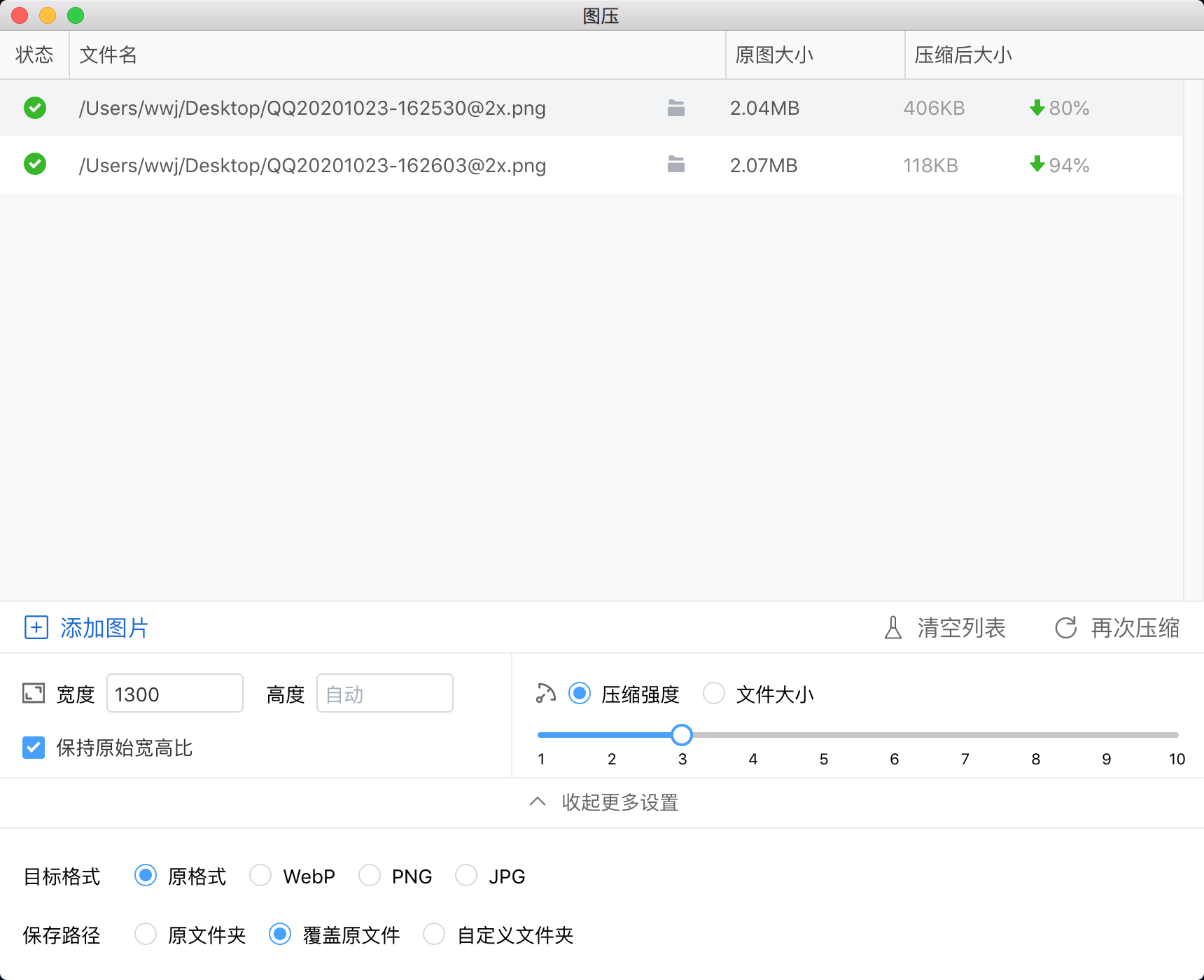Sort by 原图大小 column header
The height and width of the screenshot is (980, 1204).
click(x=815, y=55)
